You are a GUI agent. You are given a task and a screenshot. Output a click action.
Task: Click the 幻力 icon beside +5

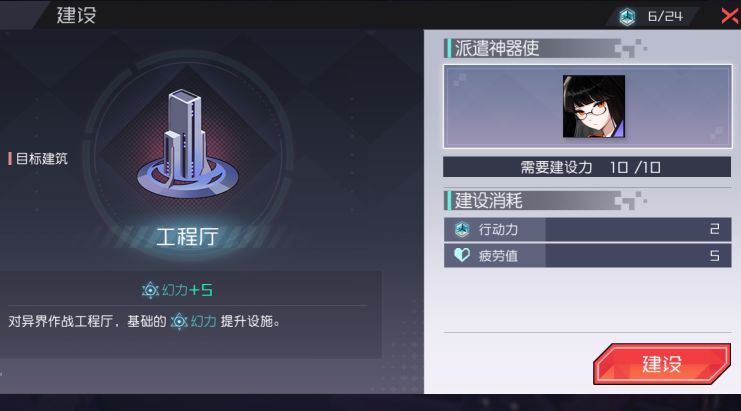coord(150,290)
